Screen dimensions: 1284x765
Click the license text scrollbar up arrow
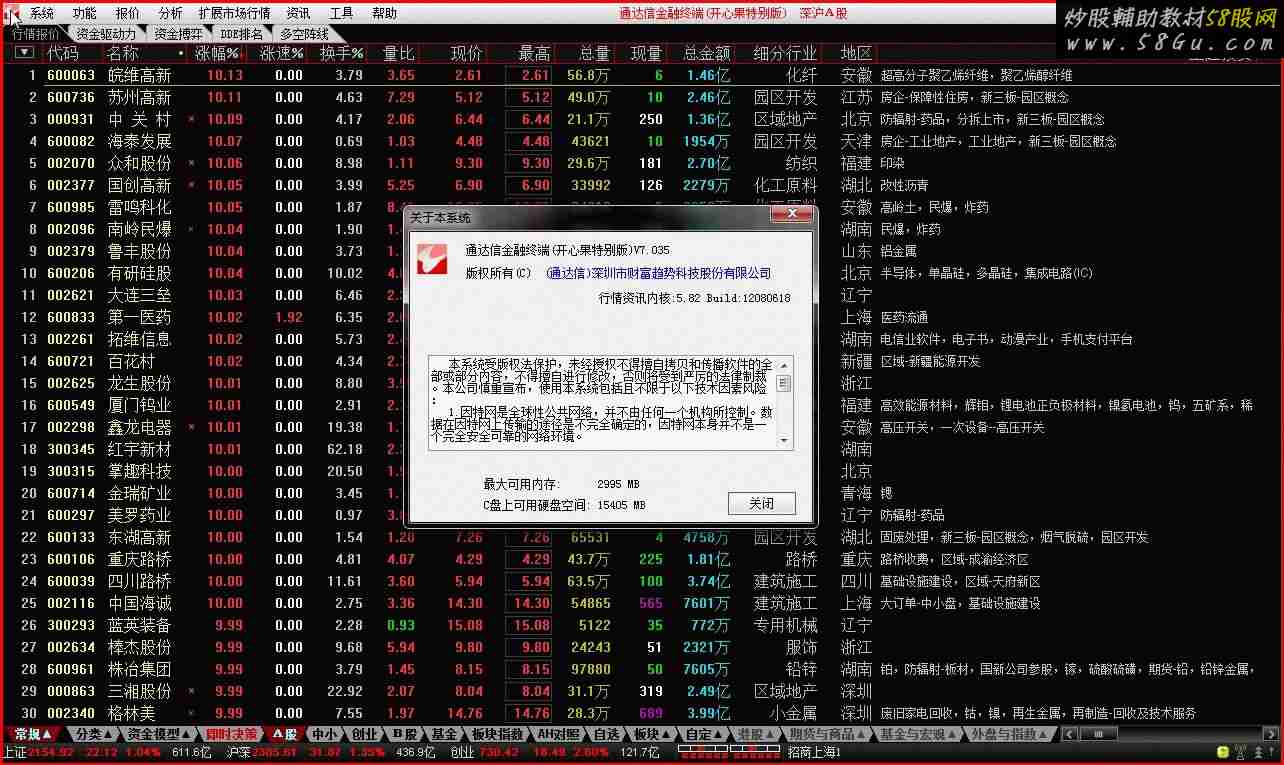click(784, 365)
